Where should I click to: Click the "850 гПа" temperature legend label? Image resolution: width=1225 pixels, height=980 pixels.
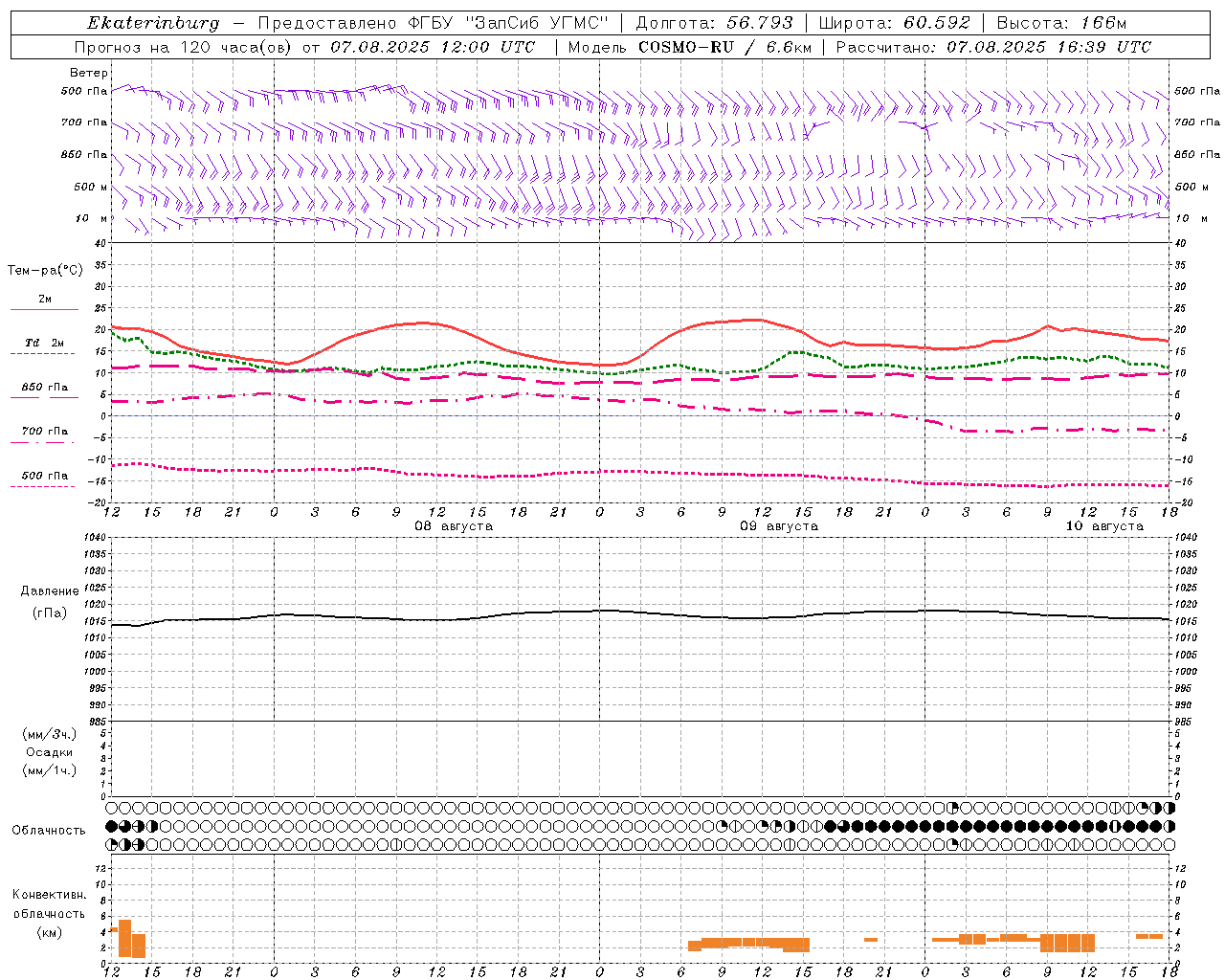pyautogui.click(x=44, y=388)
